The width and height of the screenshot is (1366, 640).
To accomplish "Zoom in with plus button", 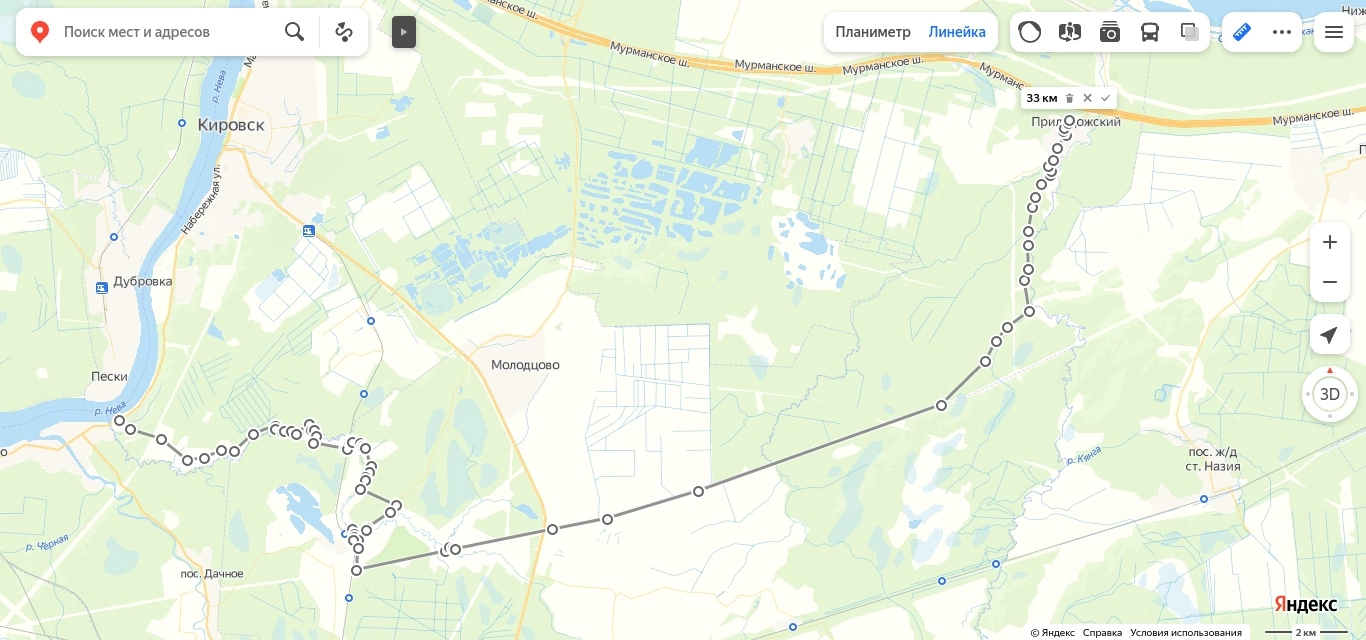I will pyautogui.click(x=1330, y=242).
